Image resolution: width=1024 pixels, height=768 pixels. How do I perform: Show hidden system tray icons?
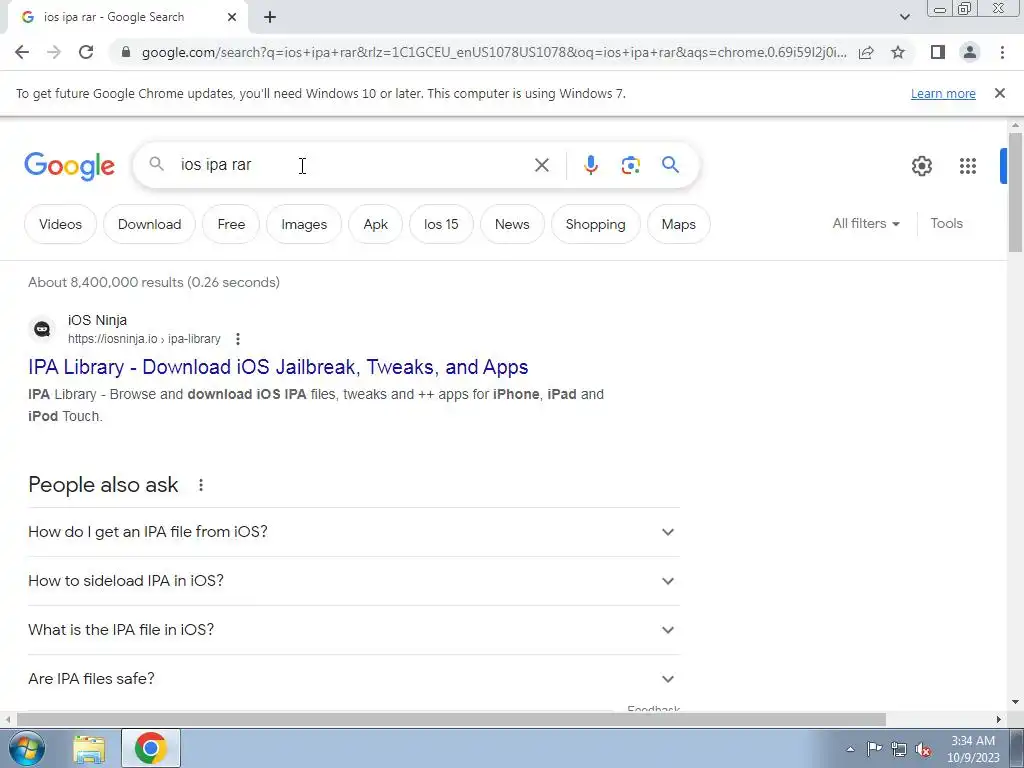(x=850, y=749)
